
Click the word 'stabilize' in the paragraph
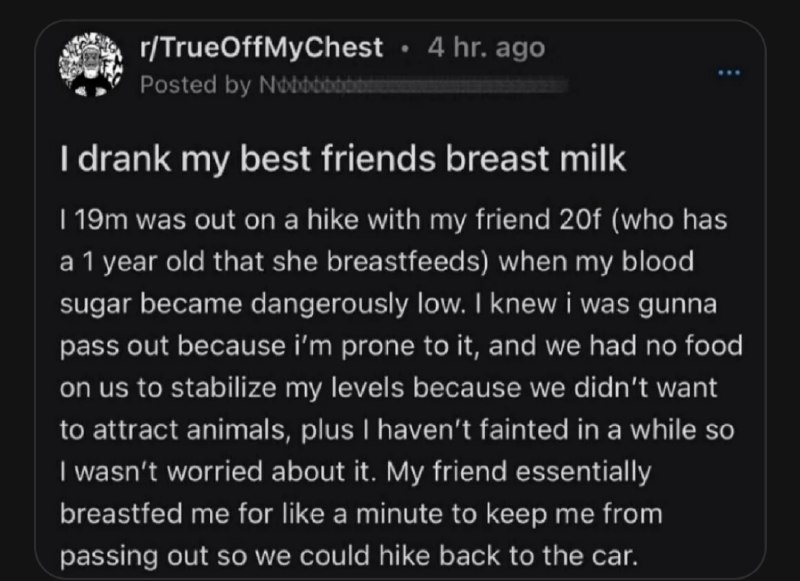coord(223,388)
